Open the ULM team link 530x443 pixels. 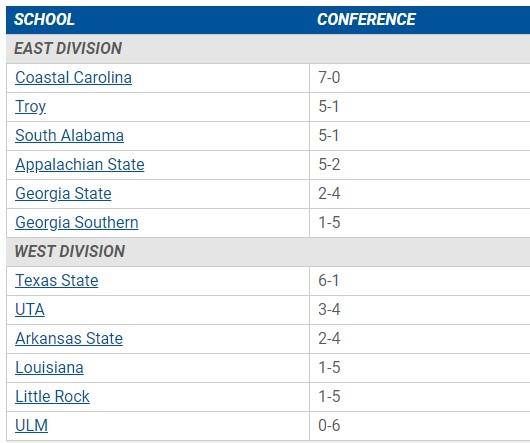[31, 426]
